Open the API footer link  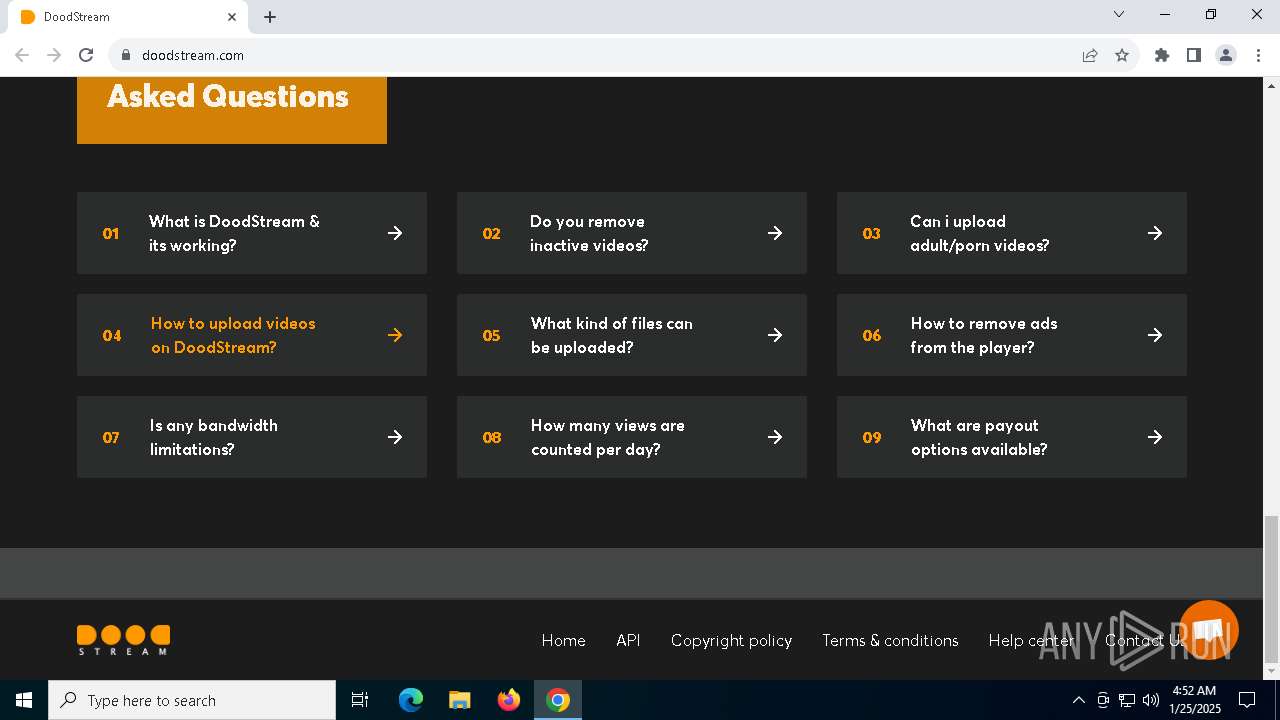pyautogui.click(x=628, y=640)
